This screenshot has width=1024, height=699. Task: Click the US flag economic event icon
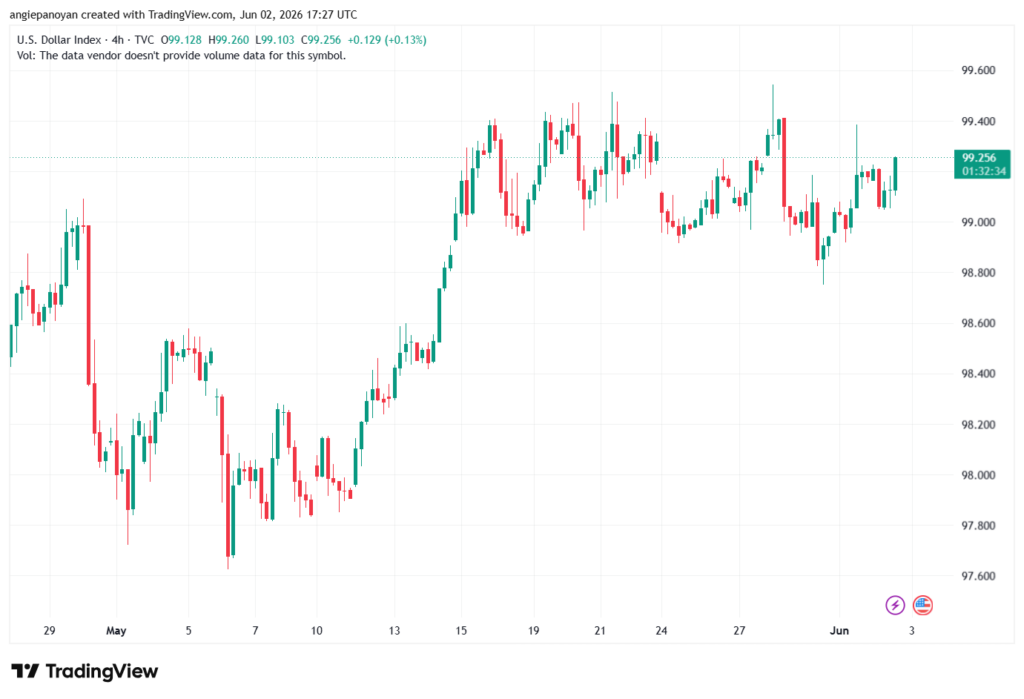tap(923, 605)
